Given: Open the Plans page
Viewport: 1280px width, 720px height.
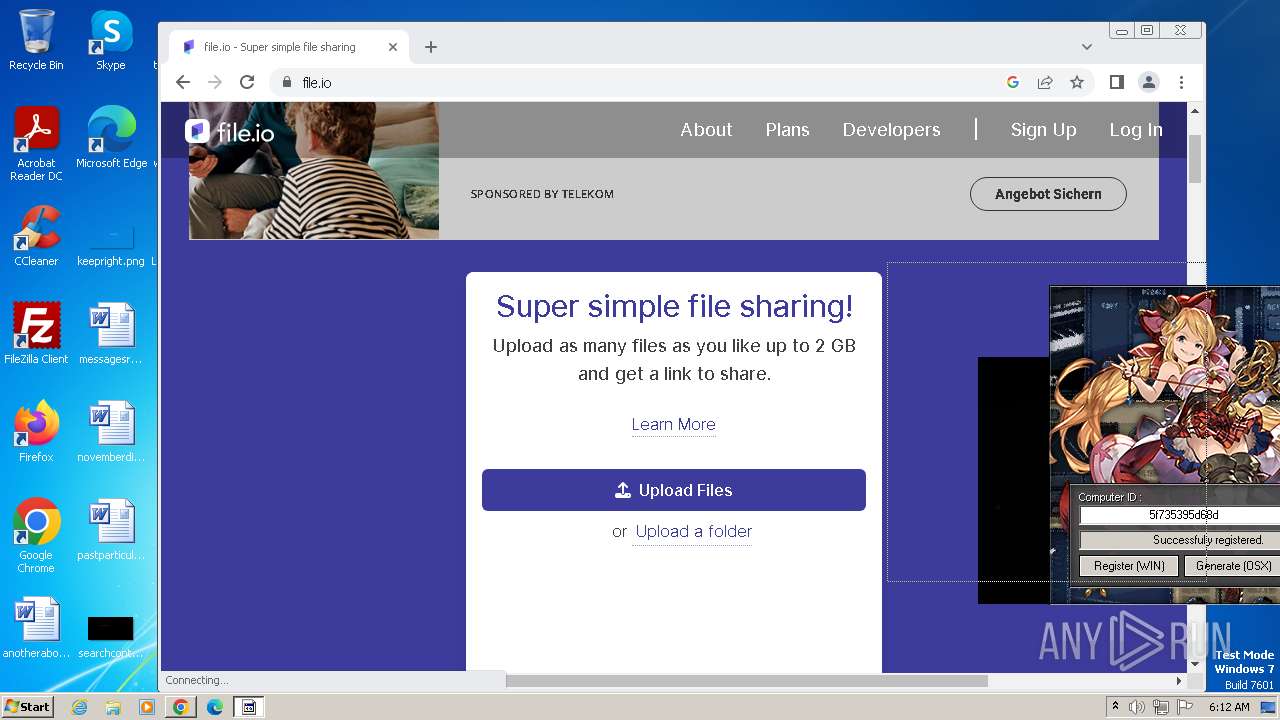Looking at the screenshot, I should [787, 130].
